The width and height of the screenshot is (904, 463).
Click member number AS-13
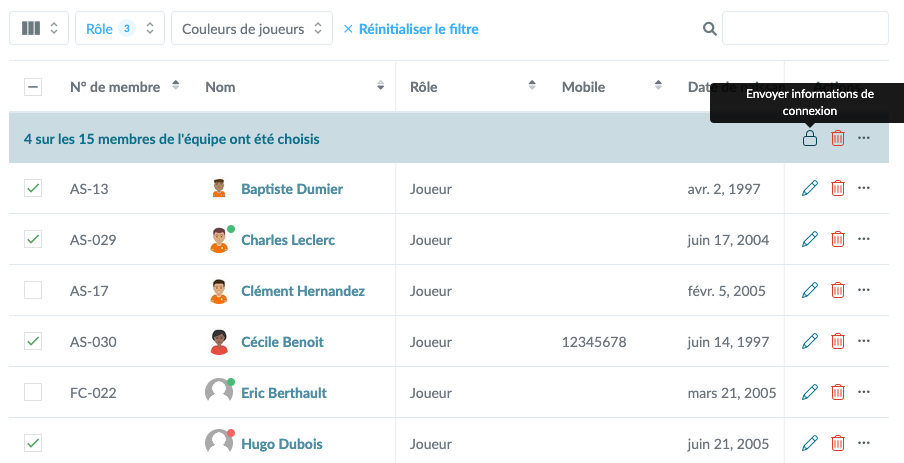click(89, 189)
